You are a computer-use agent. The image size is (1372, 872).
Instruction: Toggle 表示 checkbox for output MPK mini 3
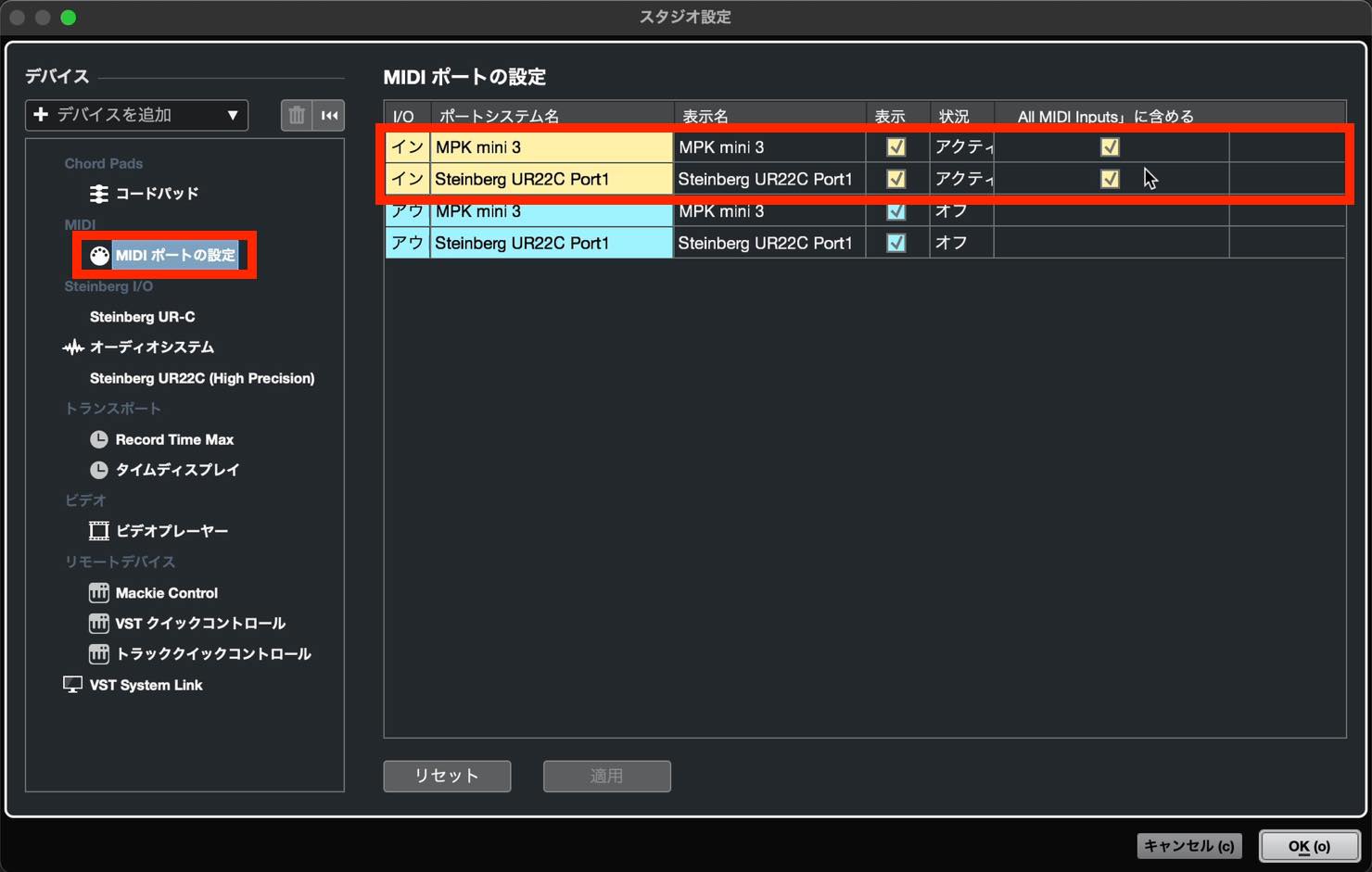[x=896, y=211]
